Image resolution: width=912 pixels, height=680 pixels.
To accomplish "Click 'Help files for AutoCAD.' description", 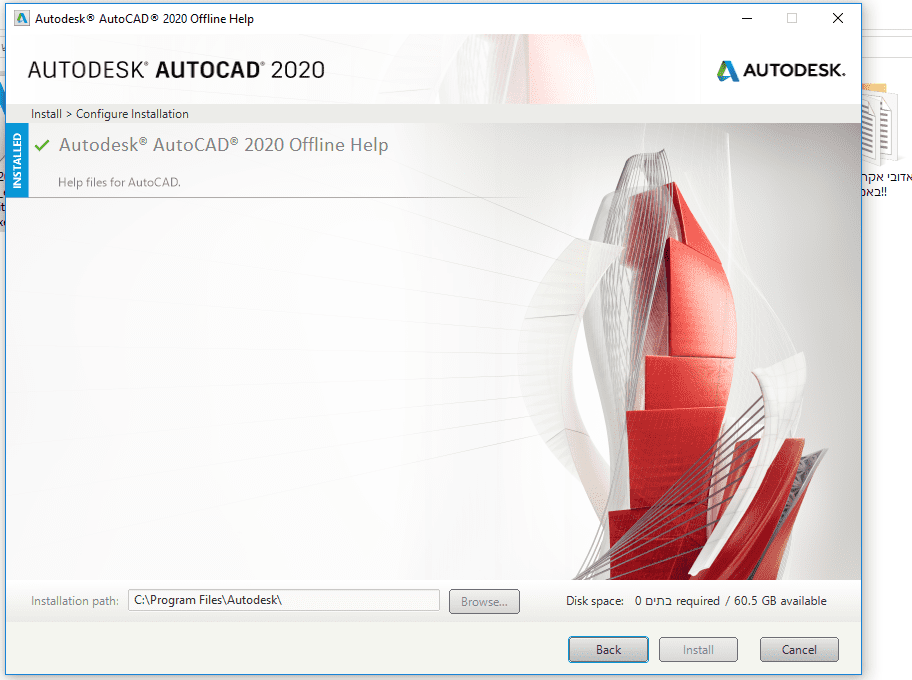I will click(x=119, y=182).
